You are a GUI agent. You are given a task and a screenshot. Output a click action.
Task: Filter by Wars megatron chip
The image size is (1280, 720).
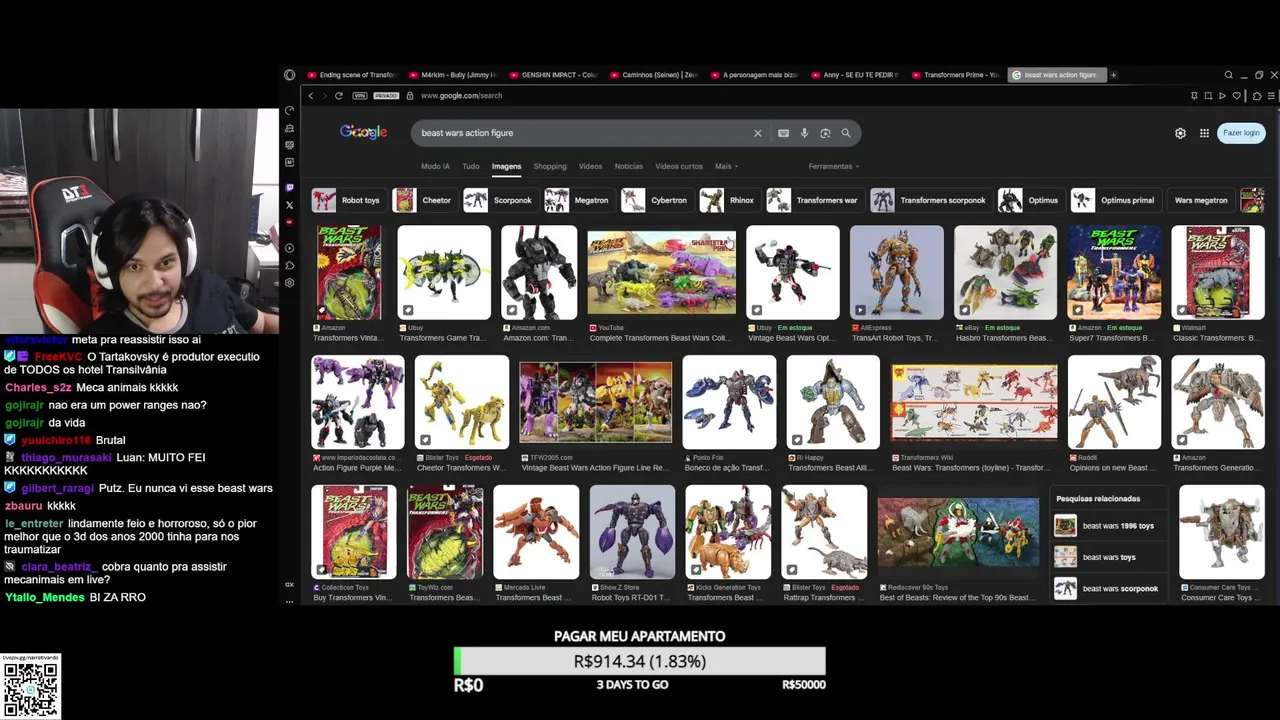click(1200, 200)
